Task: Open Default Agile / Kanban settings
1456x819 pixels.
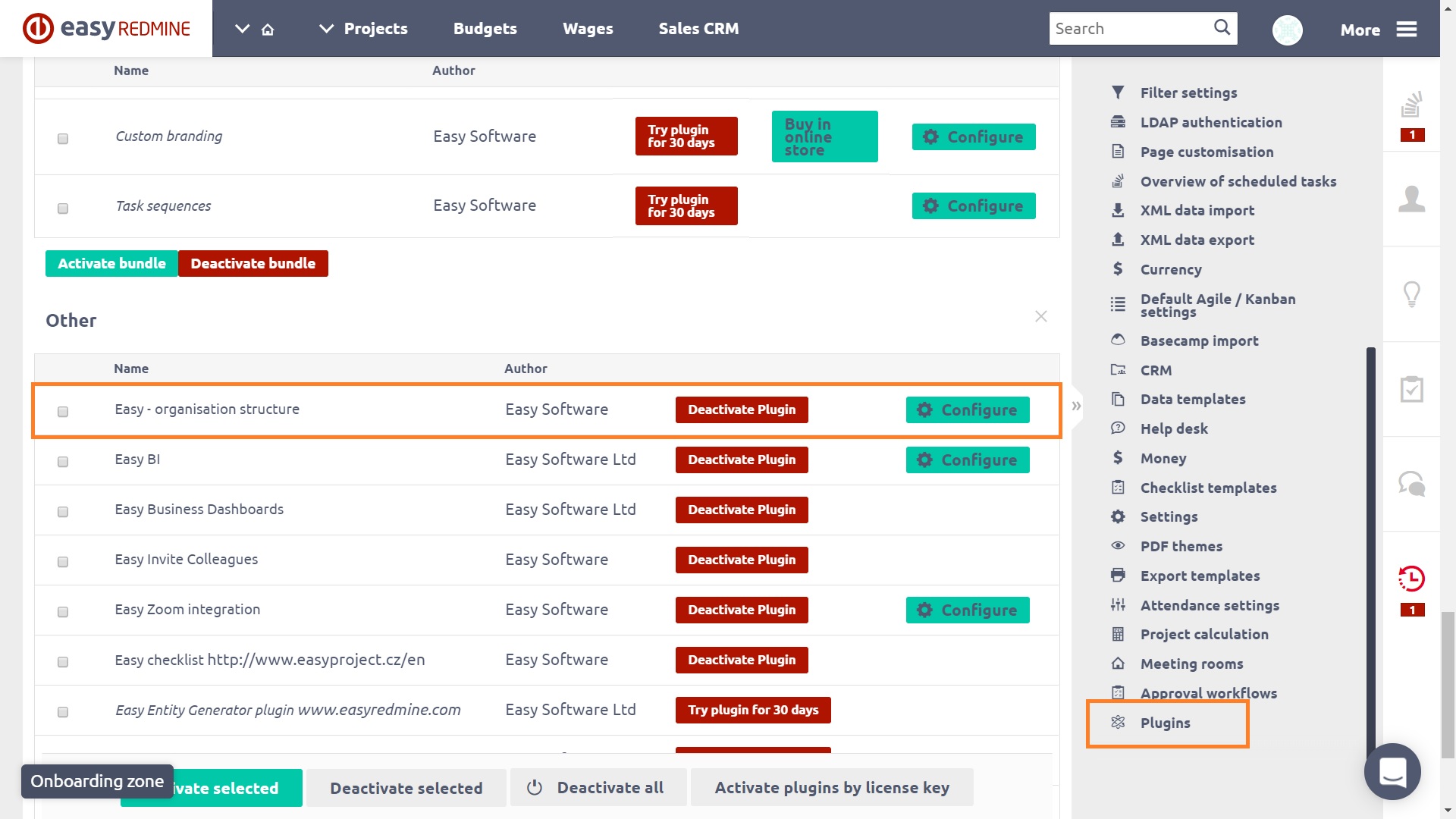Action: click(x=1218, y=305)
